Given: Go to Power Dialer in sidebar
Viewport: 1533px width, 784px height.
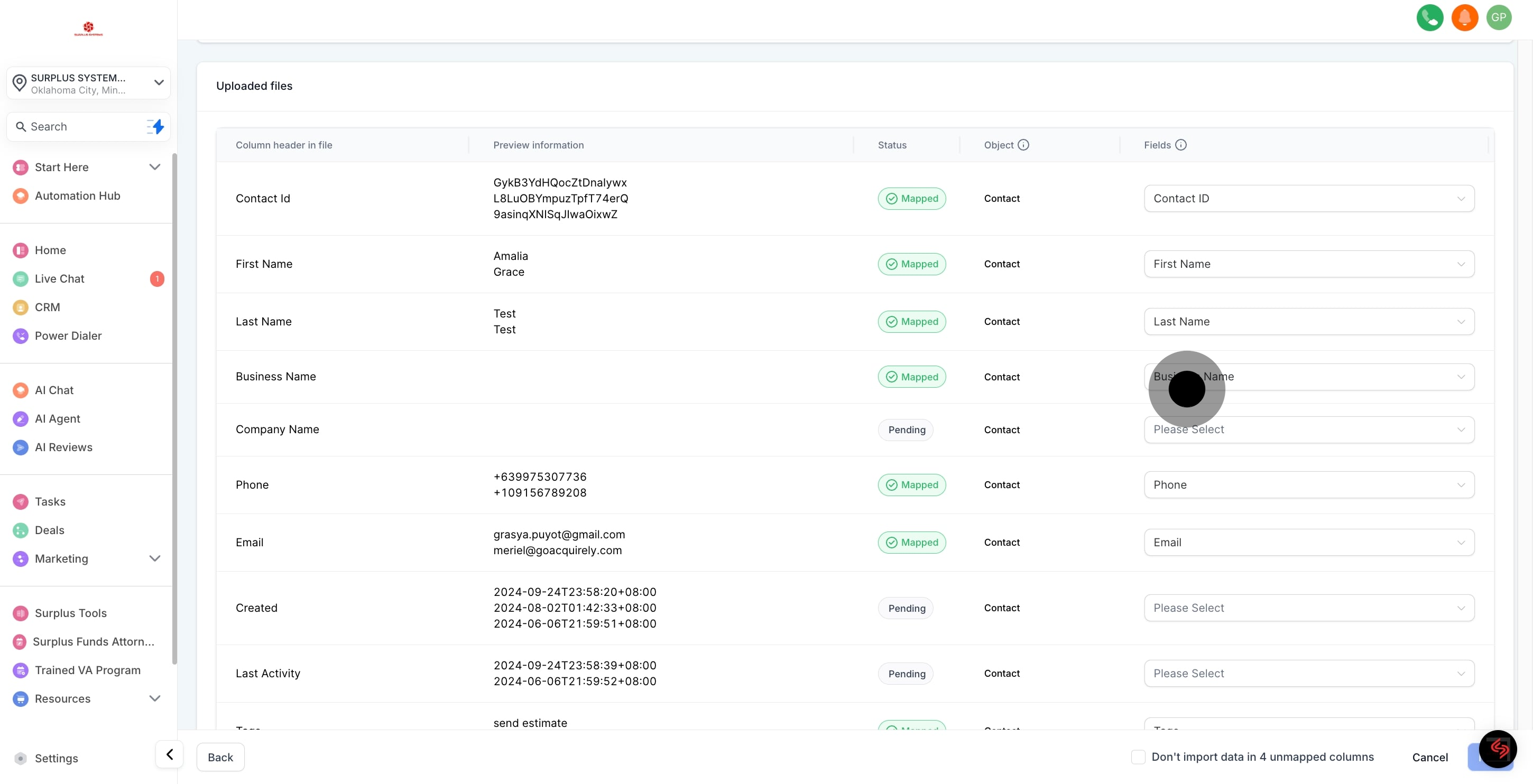Looking at the screenshot, I should [68, 336].
